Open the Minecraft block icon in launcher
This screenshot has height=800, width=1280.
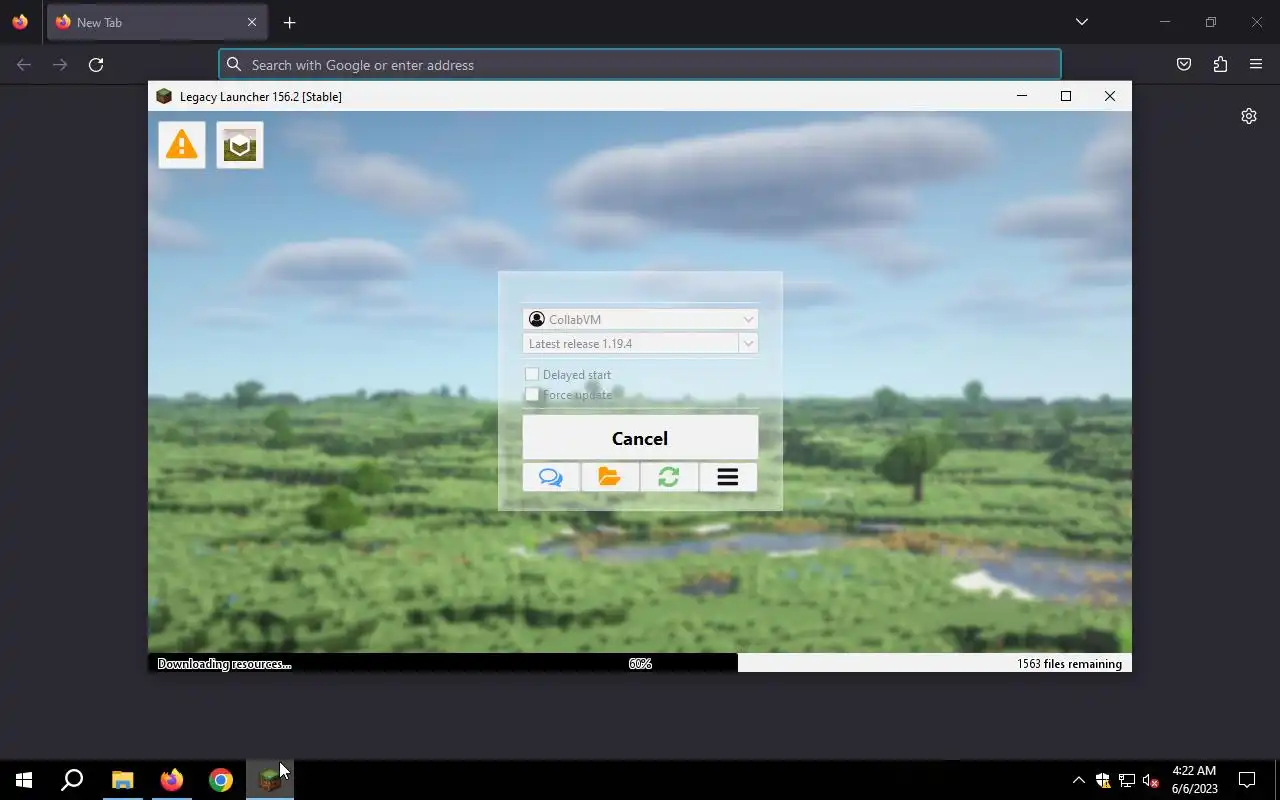click(x=240, y=145)
